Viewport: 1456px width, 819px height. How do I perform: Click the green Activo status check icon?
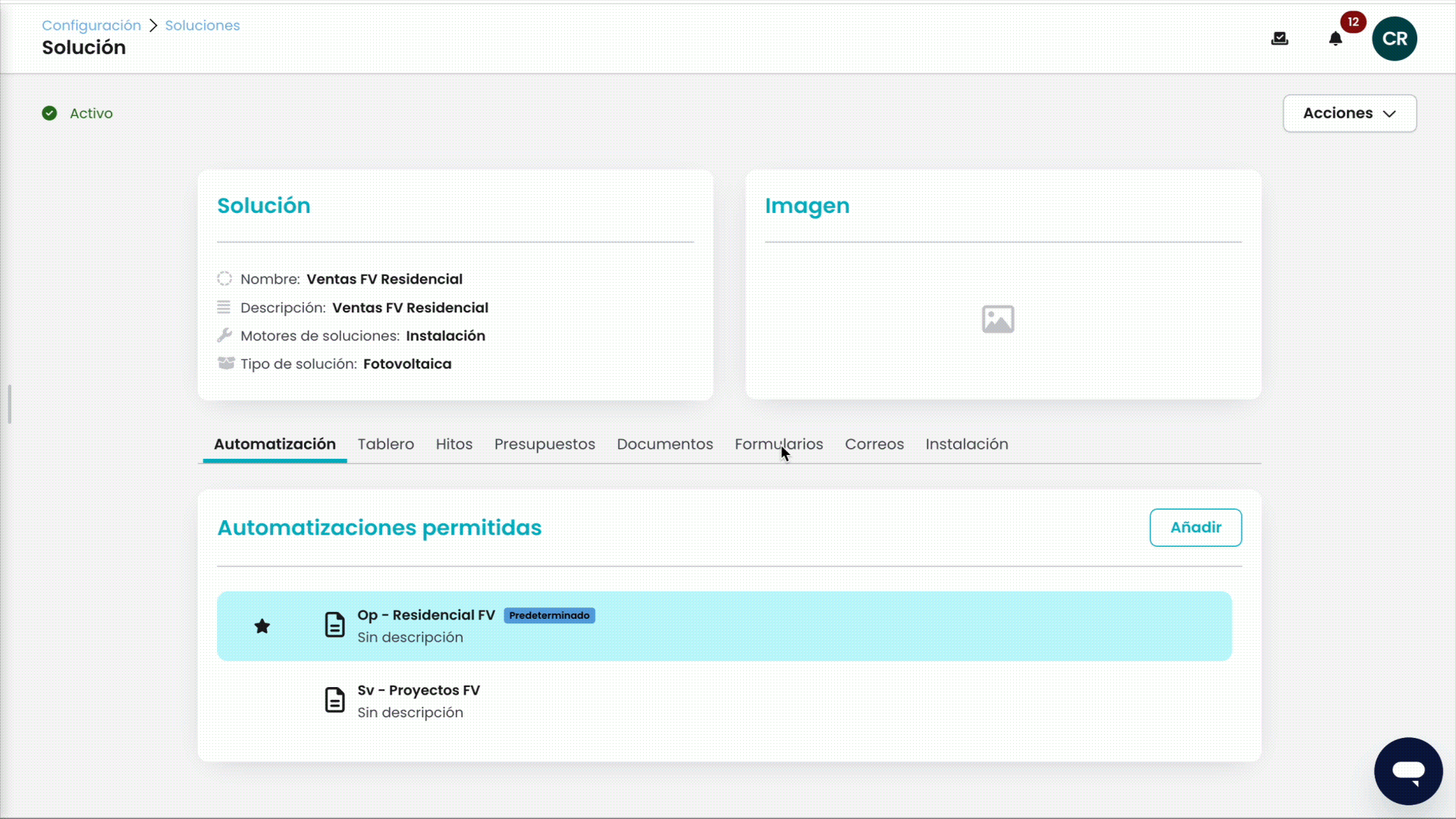(49, 113)
